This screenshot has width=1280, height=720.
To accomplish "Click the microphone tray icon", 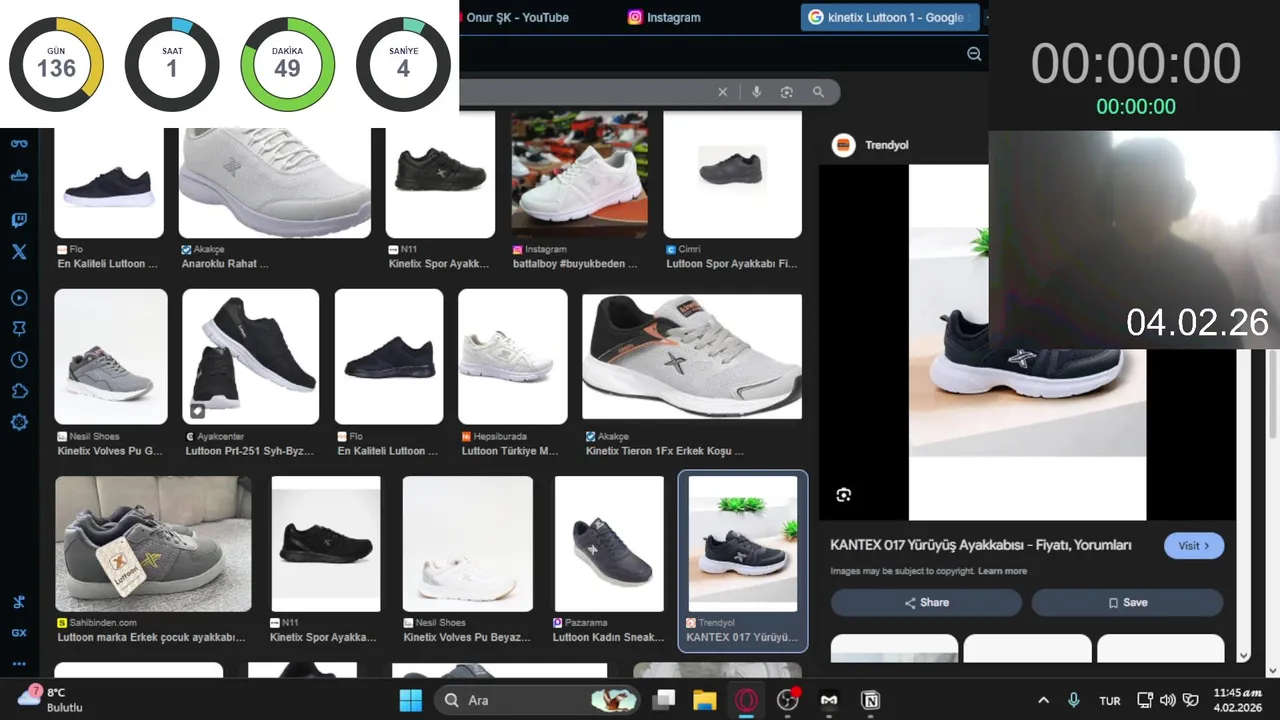I will (1074, 700).
